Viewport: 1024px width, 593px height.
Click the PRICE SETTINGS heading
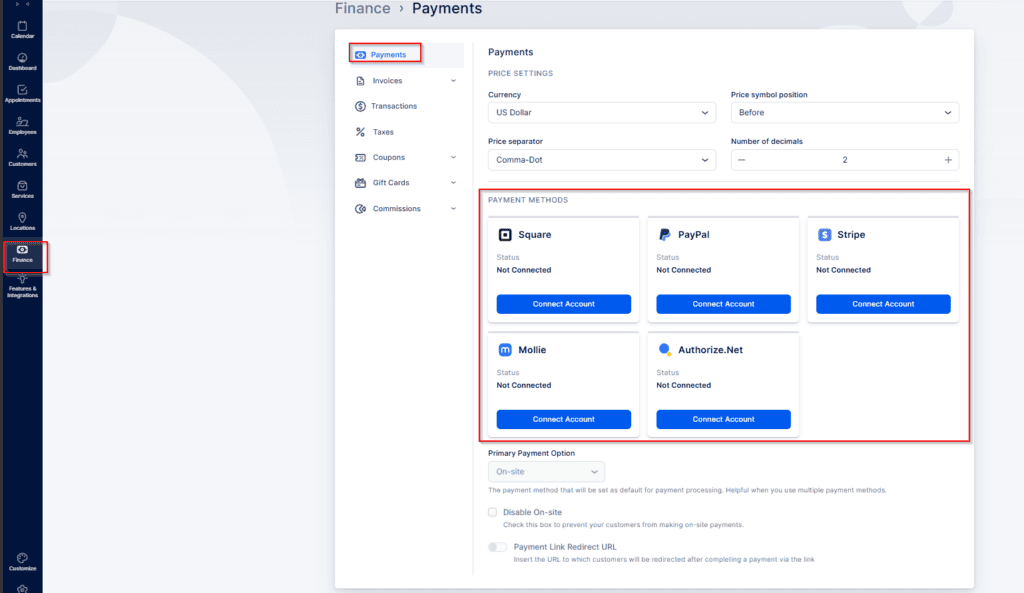tap(520, 74)
